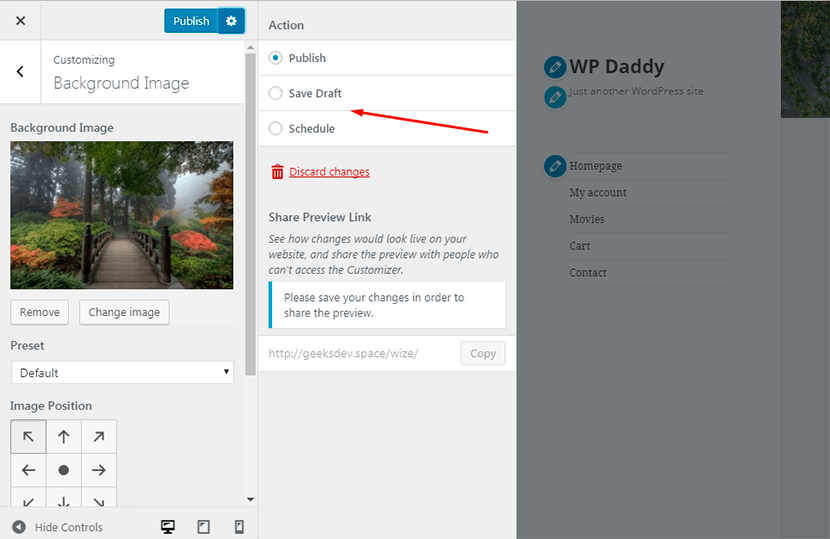The height and width of the screenshot is (539, 830).
Task: Click the blue Publish button
Action: coord(191,21)
